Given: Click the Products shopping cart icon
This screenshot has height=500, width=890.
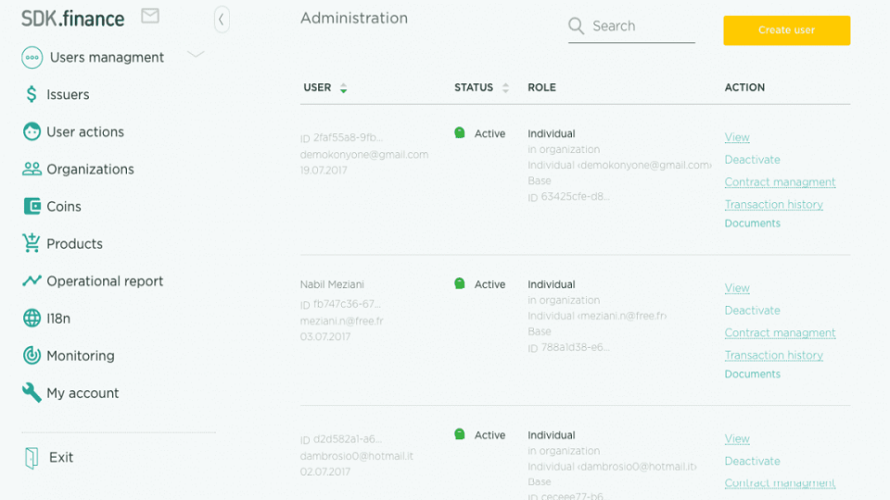Looking at the screenshot, I should [31, 243].
